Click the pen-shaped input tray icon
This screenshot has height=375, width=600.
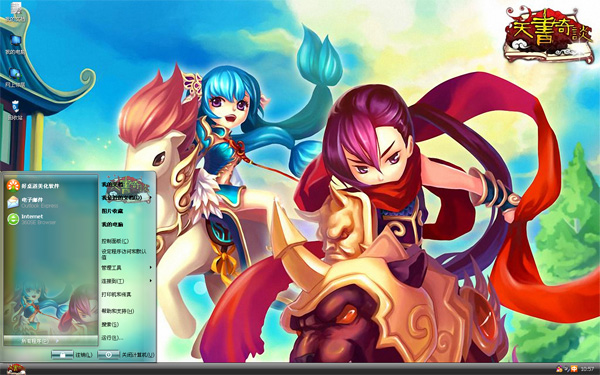(x=567, y=369)
